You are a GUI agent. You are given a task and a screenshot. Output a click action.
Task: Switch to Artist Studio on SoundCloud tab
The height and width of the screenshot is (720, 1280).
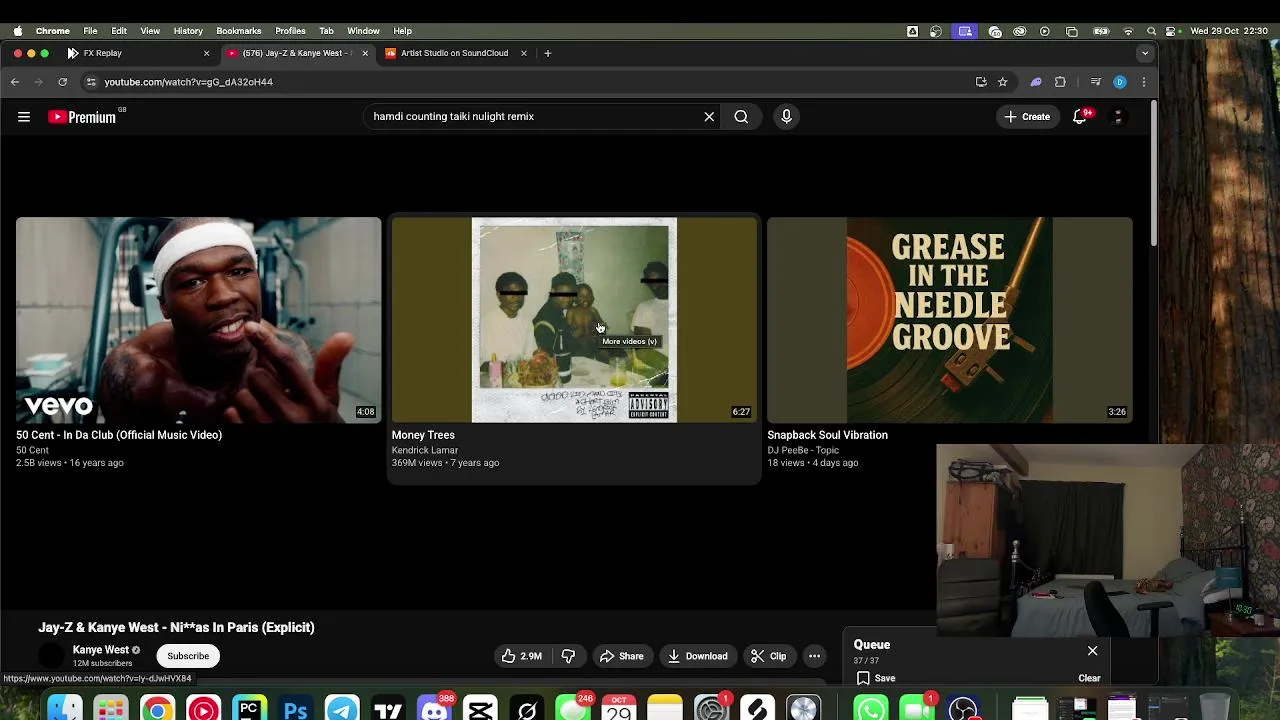click(x=454, y=53)
